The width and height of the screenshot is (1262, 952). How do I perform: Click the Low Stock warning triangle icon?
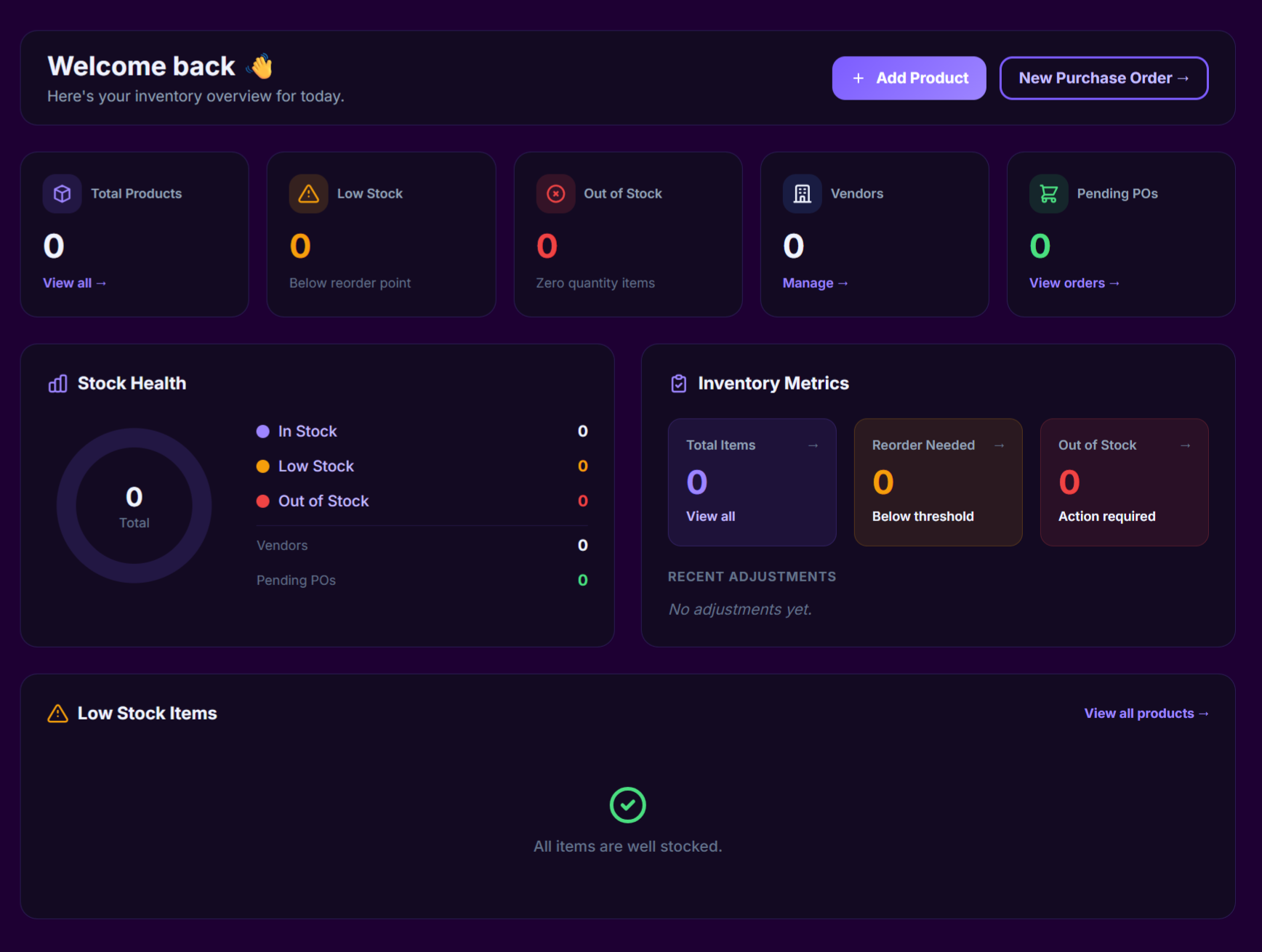308,194
